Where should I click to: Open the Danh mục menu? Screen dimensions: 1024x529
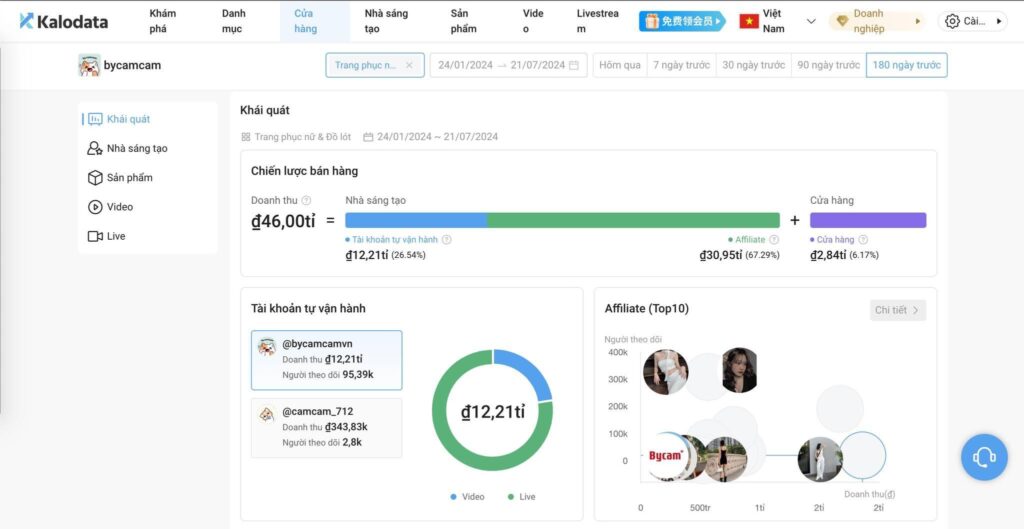[x=234, y=21]
